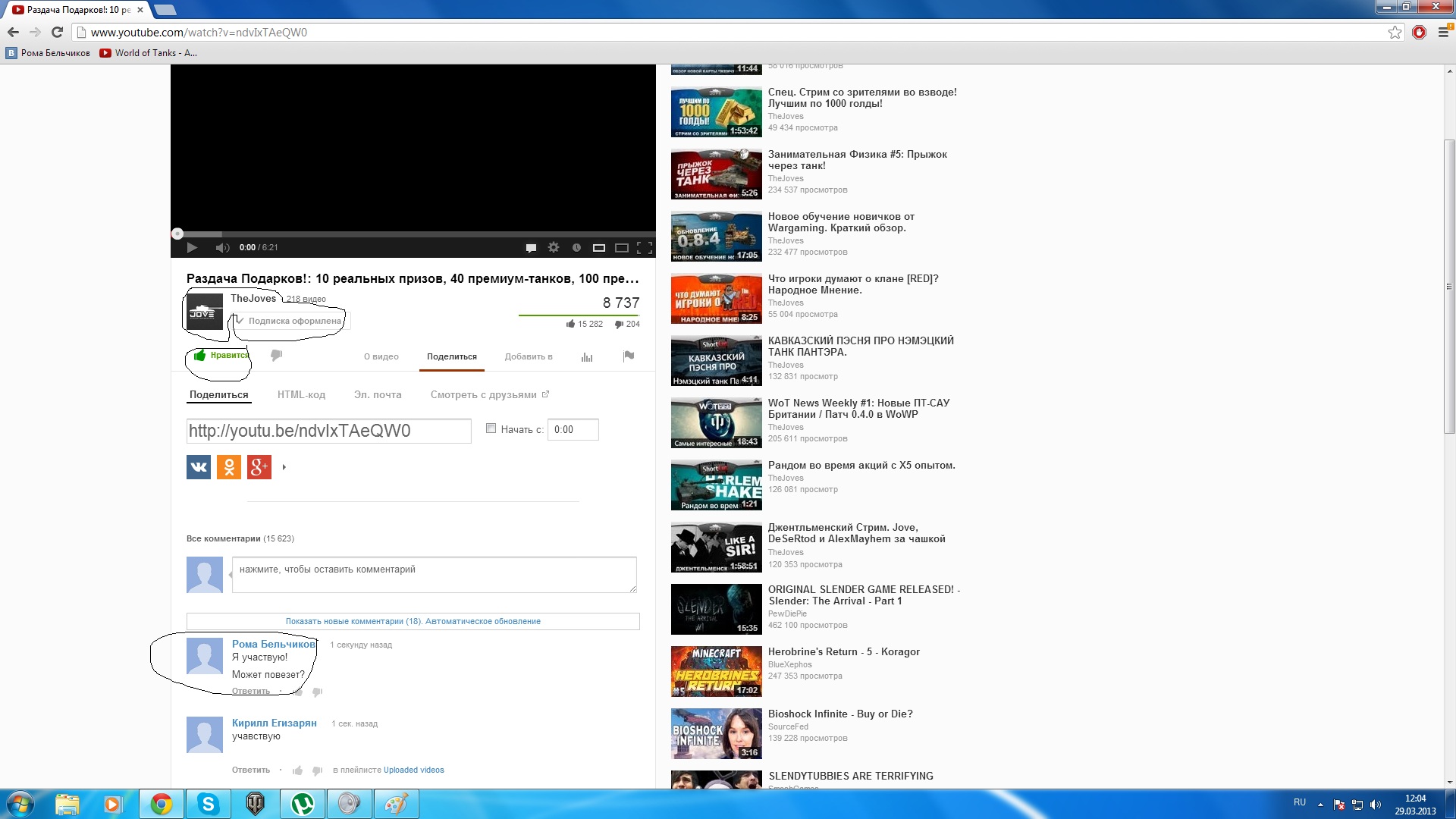Share via Google+ red icon
This screenshot has width=1456, height=819.
(x=259, y=467)
